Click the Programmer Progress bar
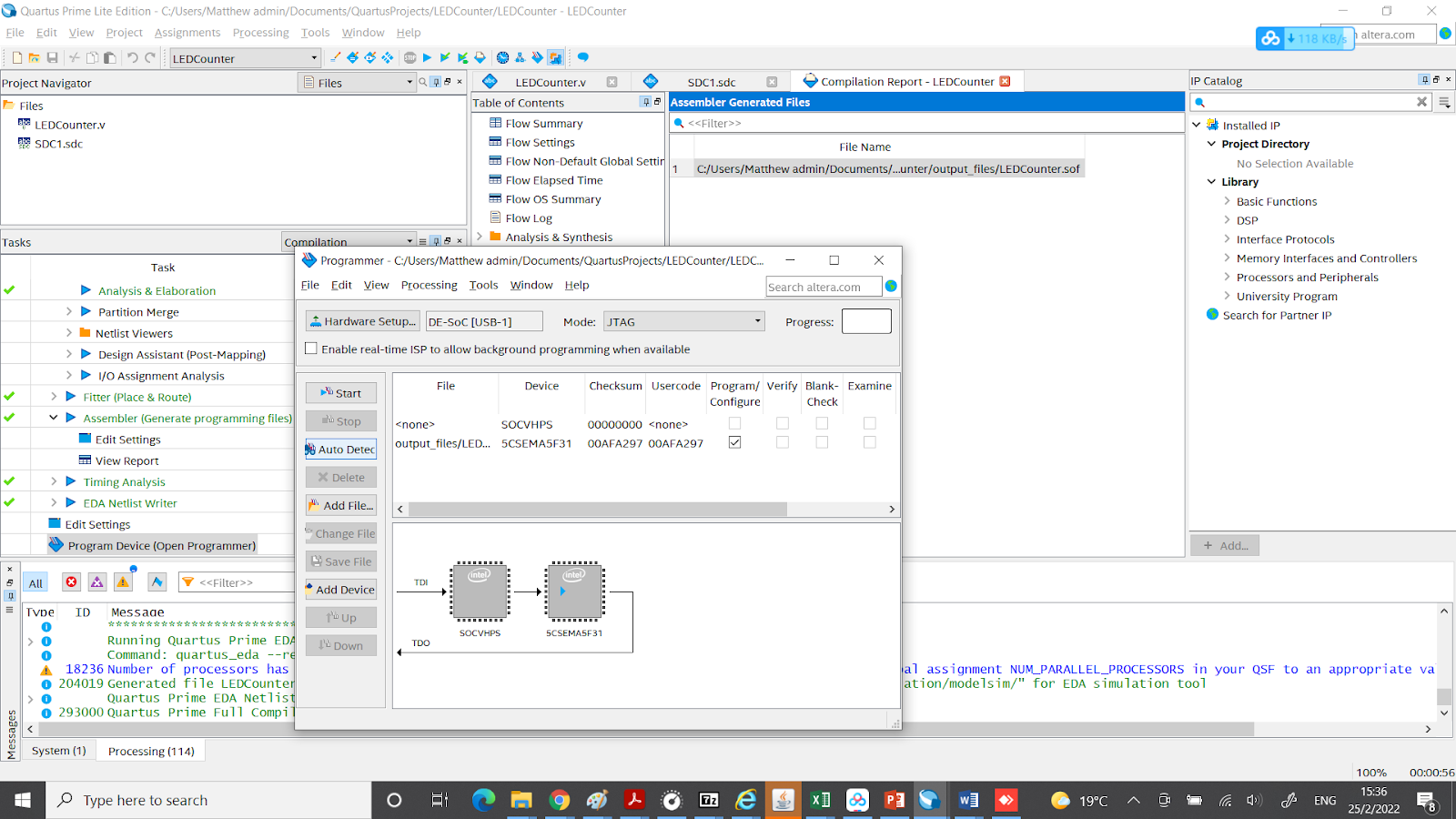The width and height of the screenshot is (1456, 819). pos(866,321)
